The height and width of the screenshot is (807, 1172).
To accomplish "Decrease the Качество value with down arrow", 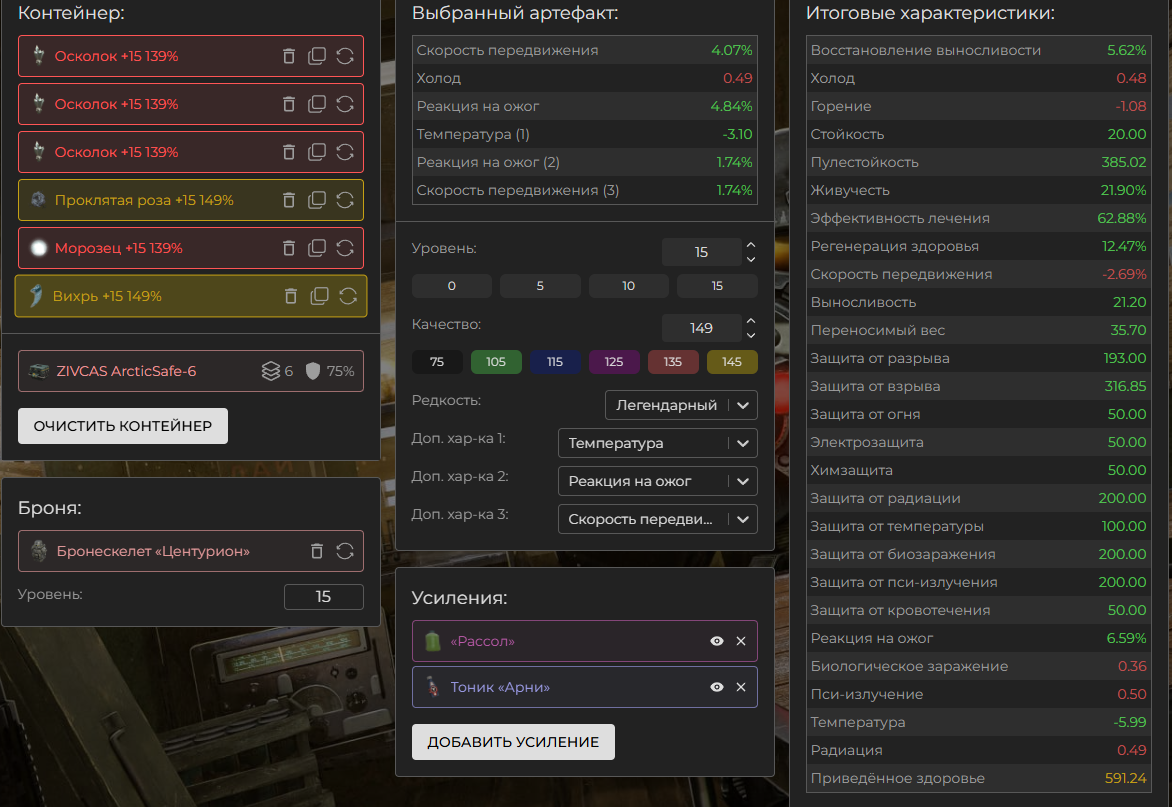I will click(751, 336).
